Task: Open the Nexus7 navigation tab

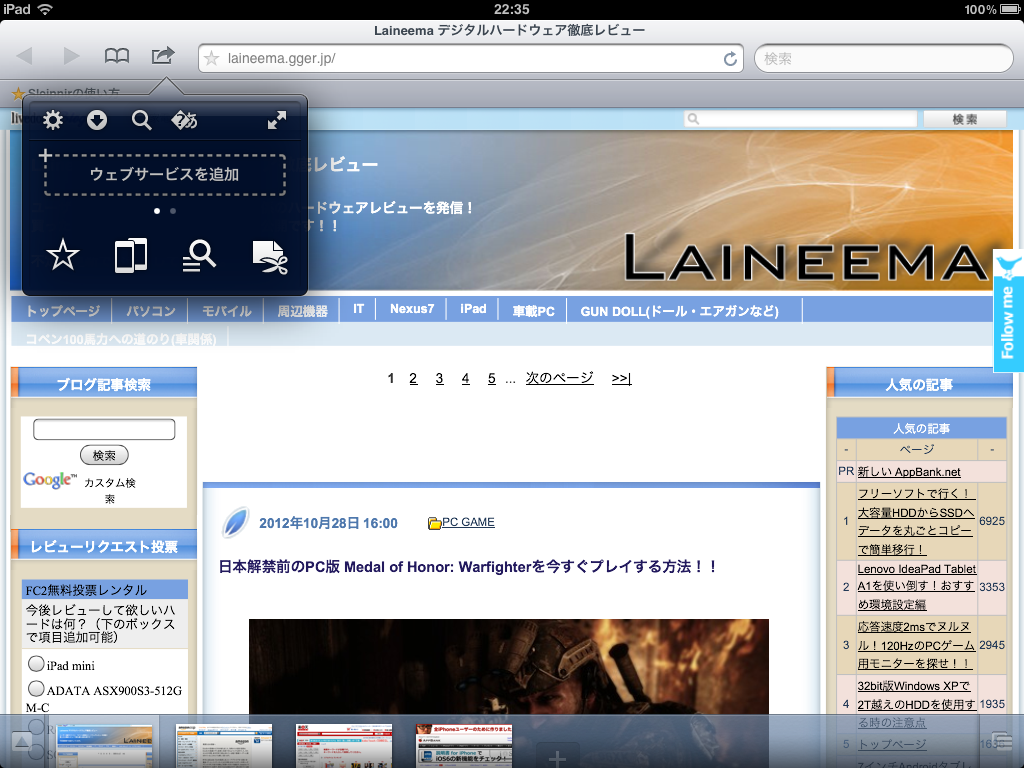Action: pyautogui.click(x=411, y=310)
